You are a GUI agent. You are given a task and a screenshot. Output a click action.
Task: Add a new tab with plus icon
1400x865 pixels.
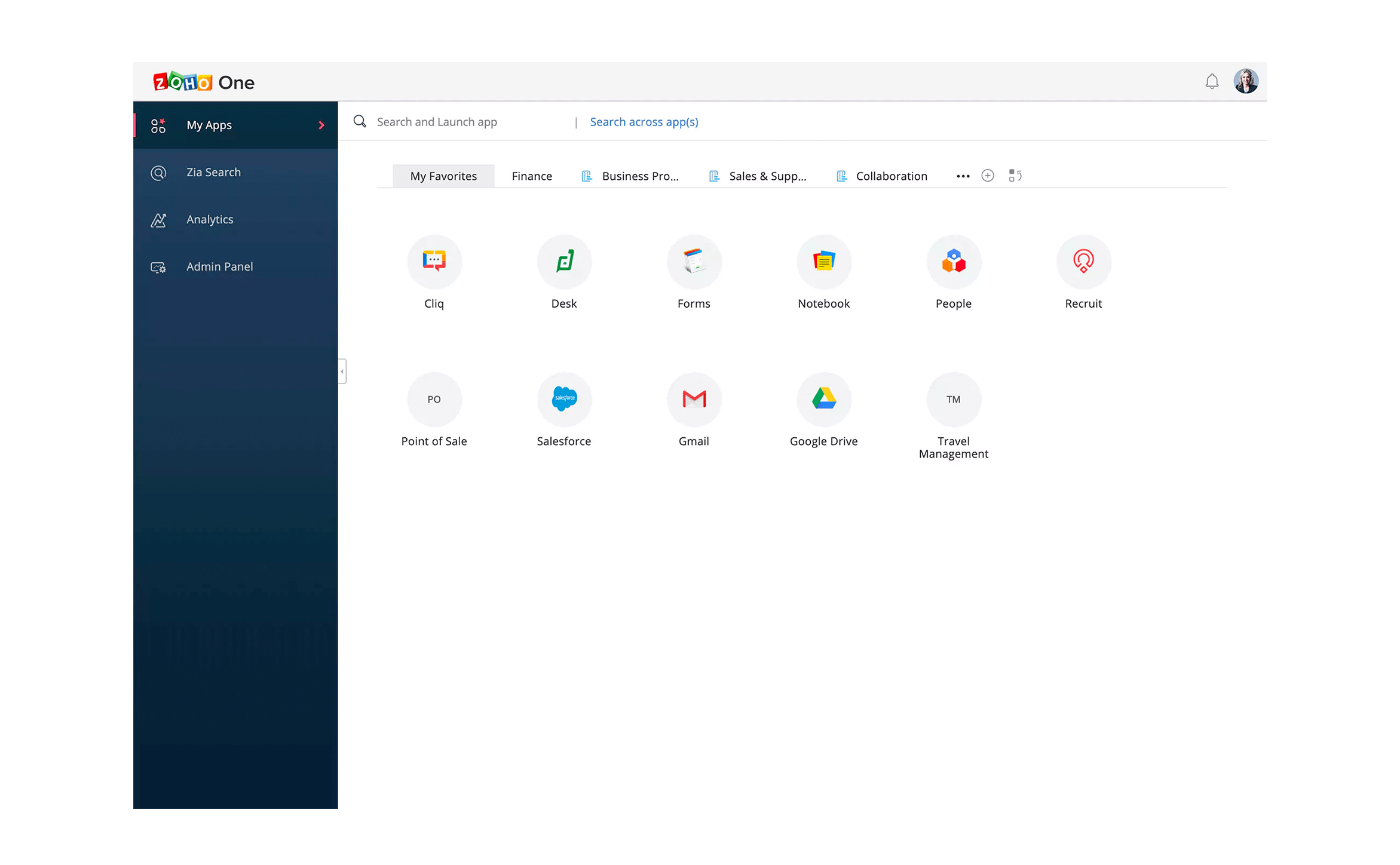pos(988,176)
